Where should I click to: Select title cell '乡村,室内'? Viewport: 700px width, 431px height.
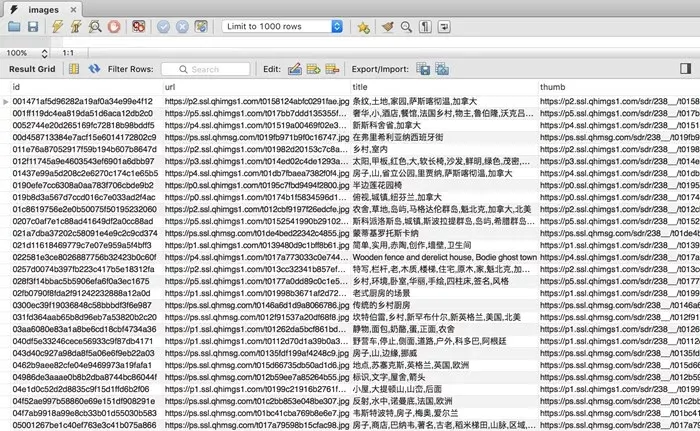445,150
